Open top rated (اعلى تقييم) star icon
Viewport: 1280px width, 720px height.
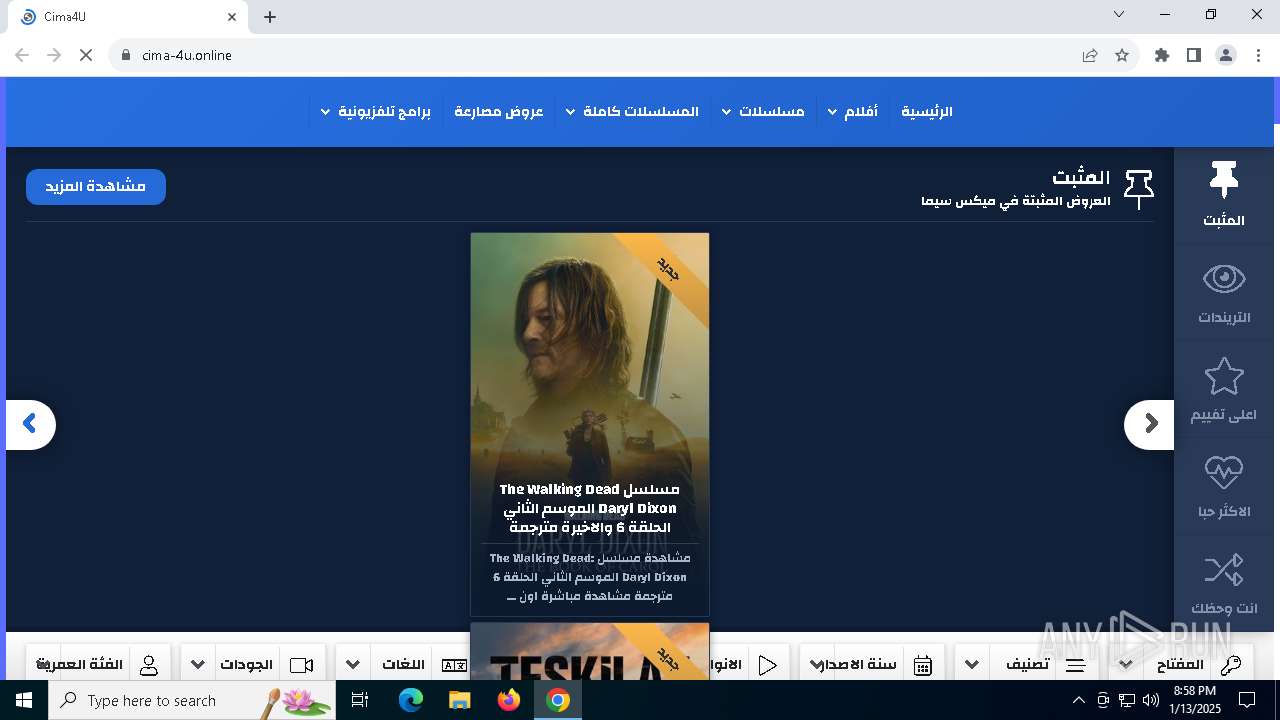[1223, 376]
